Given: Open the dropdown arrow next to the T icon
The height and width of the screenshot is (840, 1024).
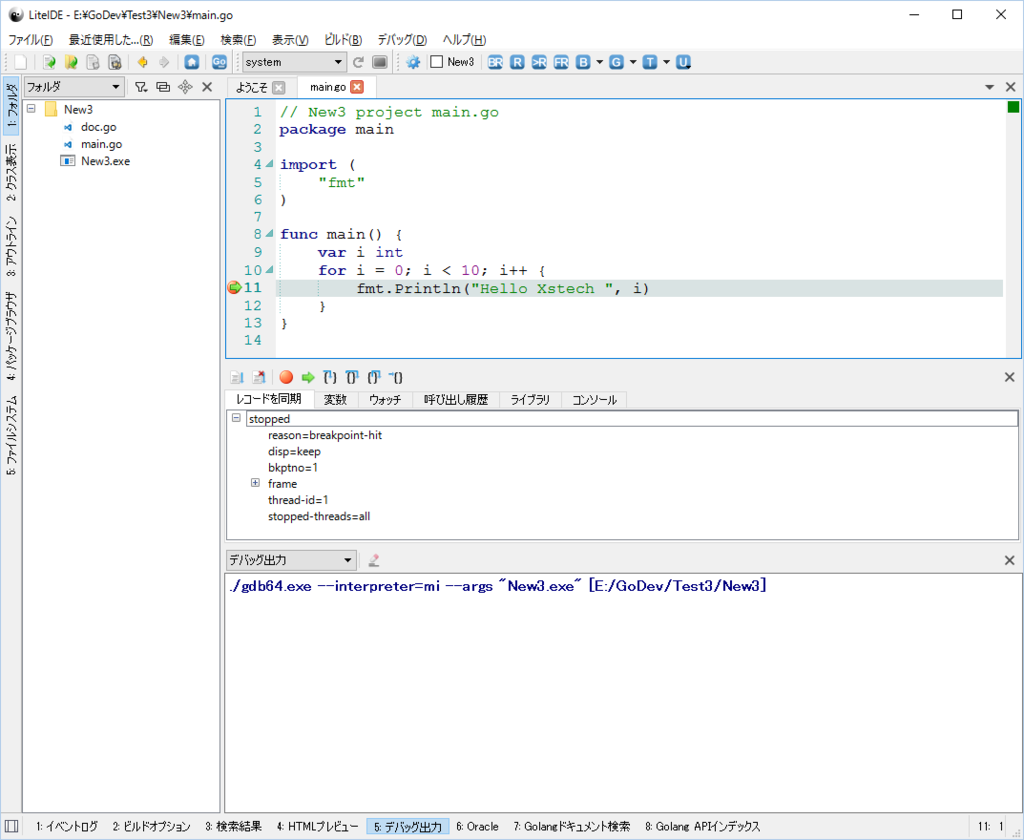Looking at the screenshot, I should pos(666,62).
